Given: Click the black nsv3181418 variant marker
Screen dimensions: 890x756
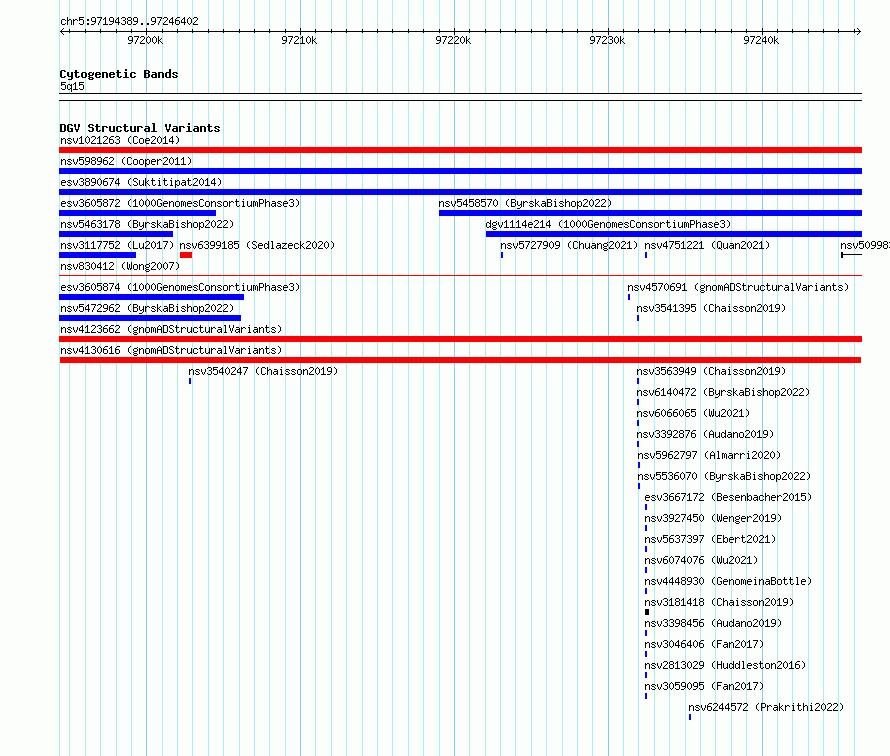Looking at the screenshot, I should click(647, 612).
